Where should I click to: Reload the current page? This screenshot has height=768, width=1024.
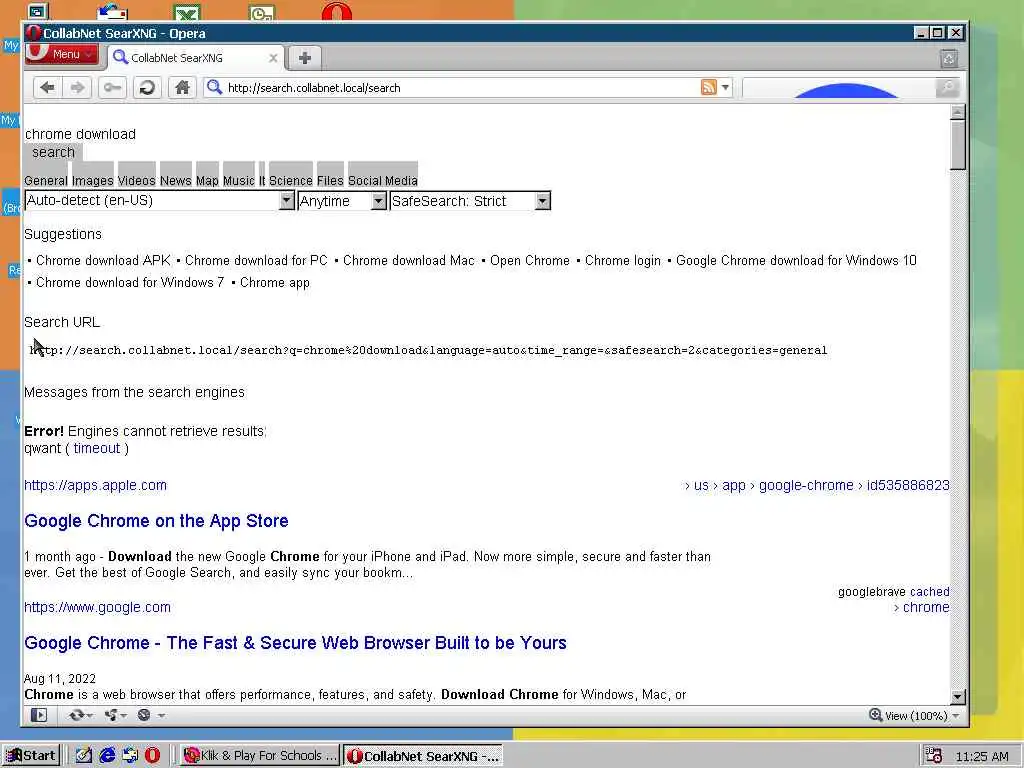148,88
